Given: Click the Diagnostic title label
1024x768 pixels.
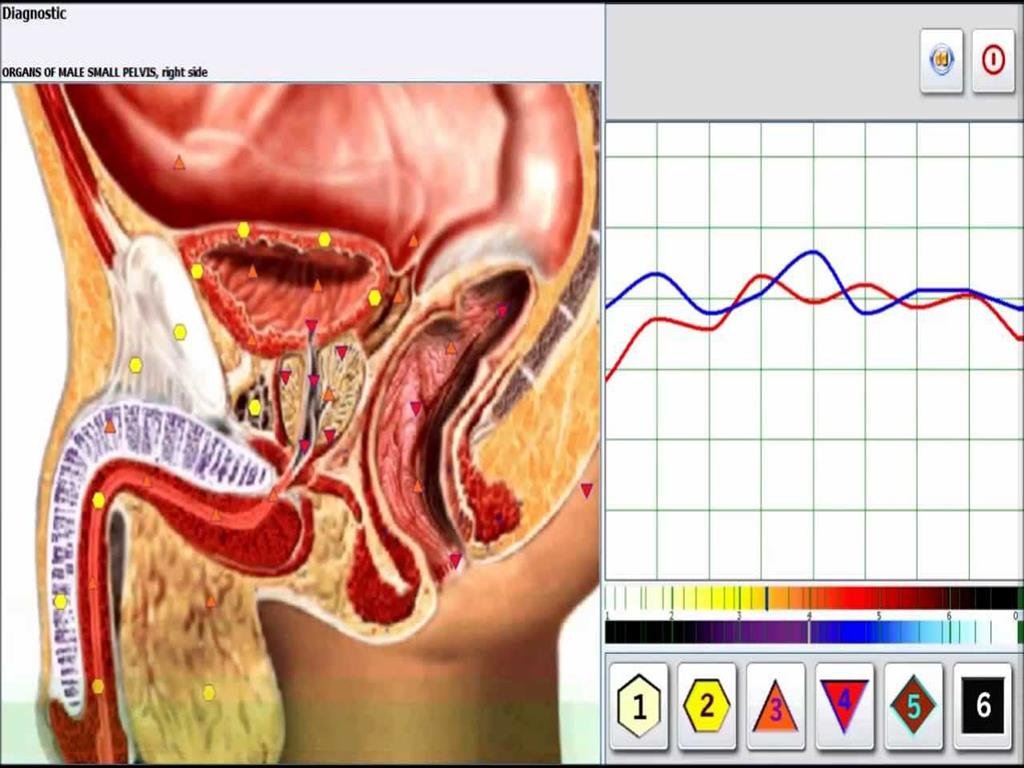Looking at the screenshot, I should click(35, 14).
